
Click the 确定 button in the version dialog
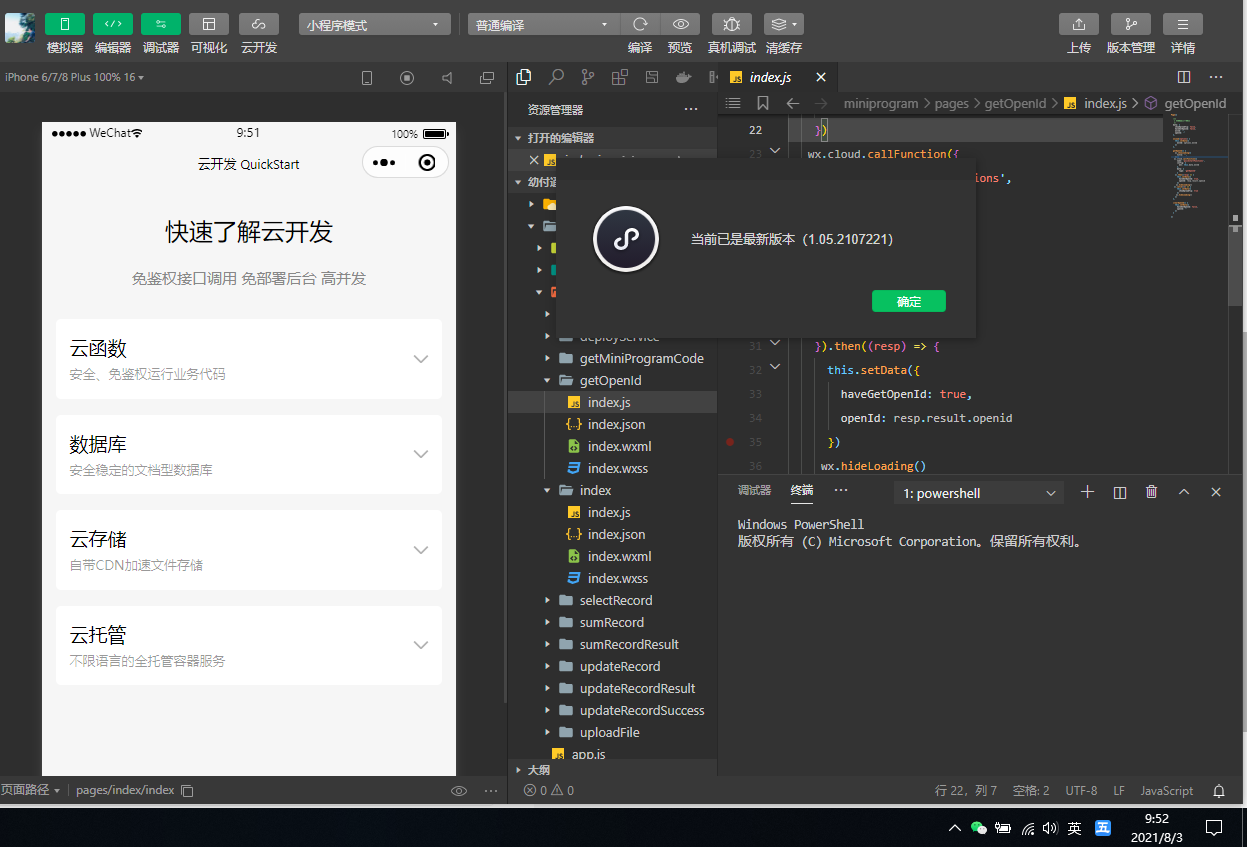pos(908,301)
